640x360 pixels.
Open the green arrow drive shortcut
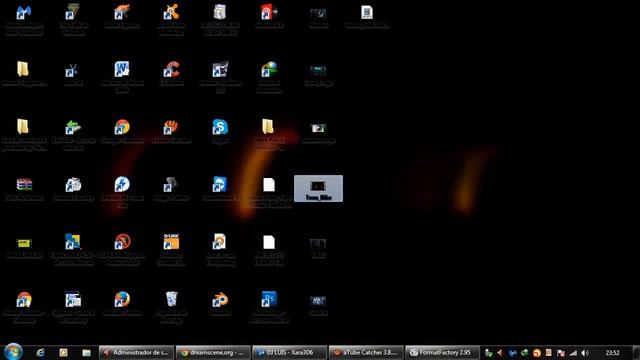tap(73, 127)
